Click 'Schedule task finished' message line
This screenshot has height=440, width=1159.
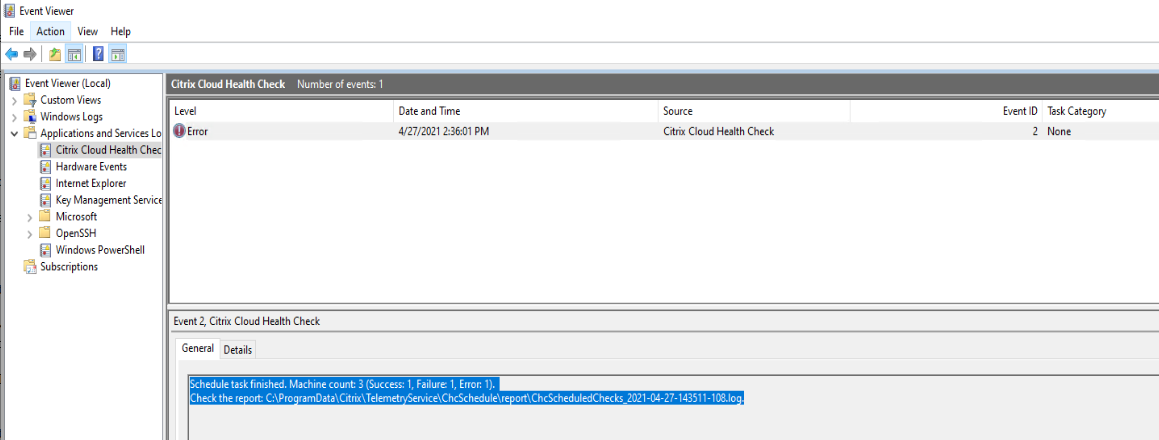pyautogui.click(x=342, y=384)
